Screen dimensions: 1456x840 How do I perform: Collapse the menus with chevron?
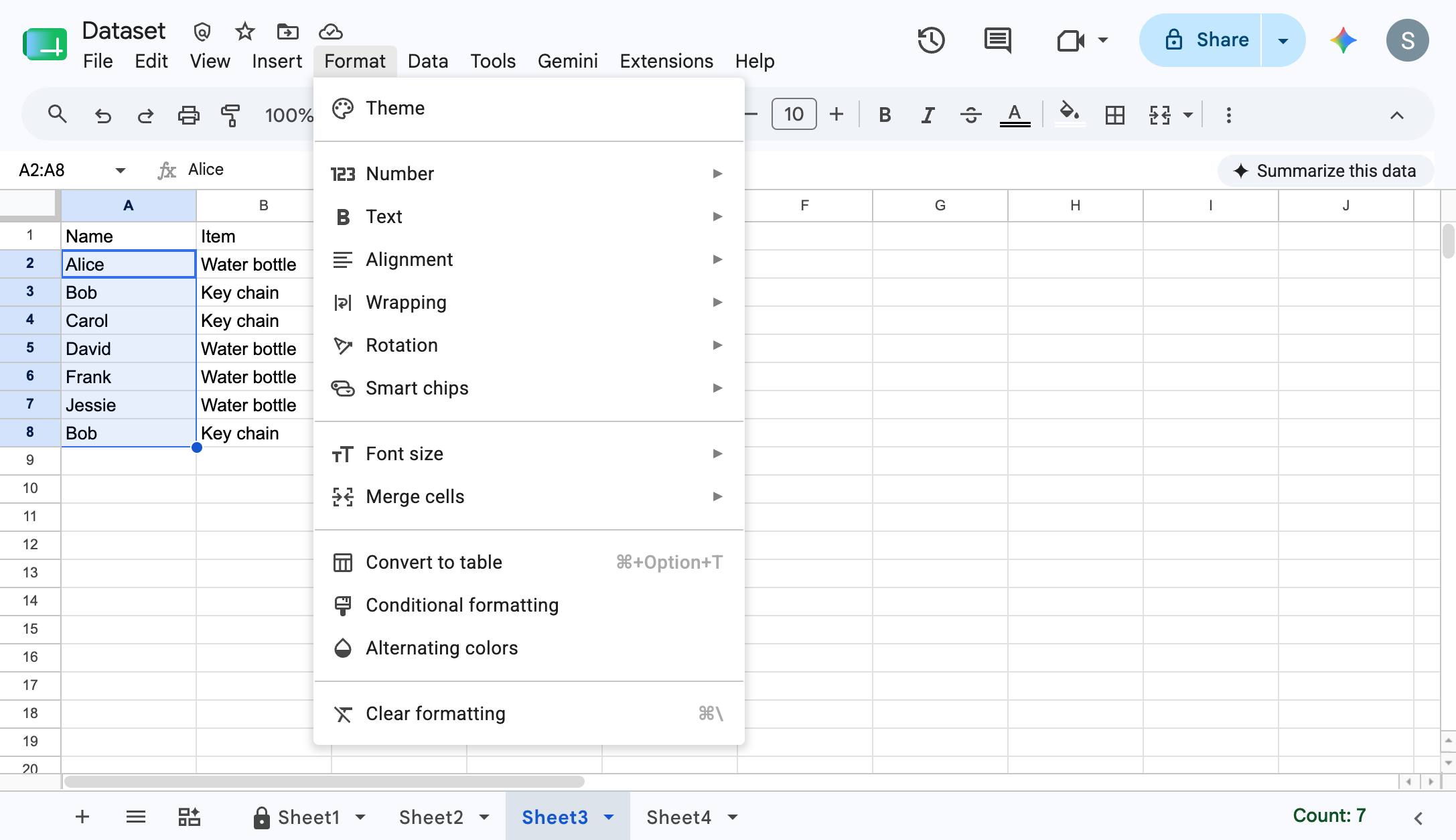(1396, 115)
